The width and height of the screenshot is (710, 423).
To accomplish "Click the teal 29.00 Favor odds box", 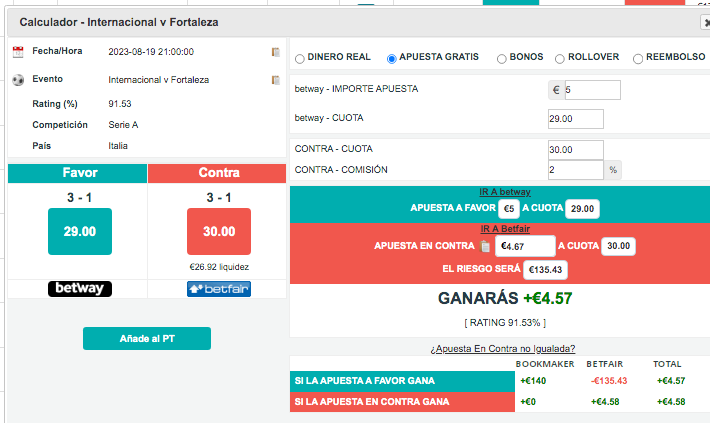I will (x=80, y=231).
